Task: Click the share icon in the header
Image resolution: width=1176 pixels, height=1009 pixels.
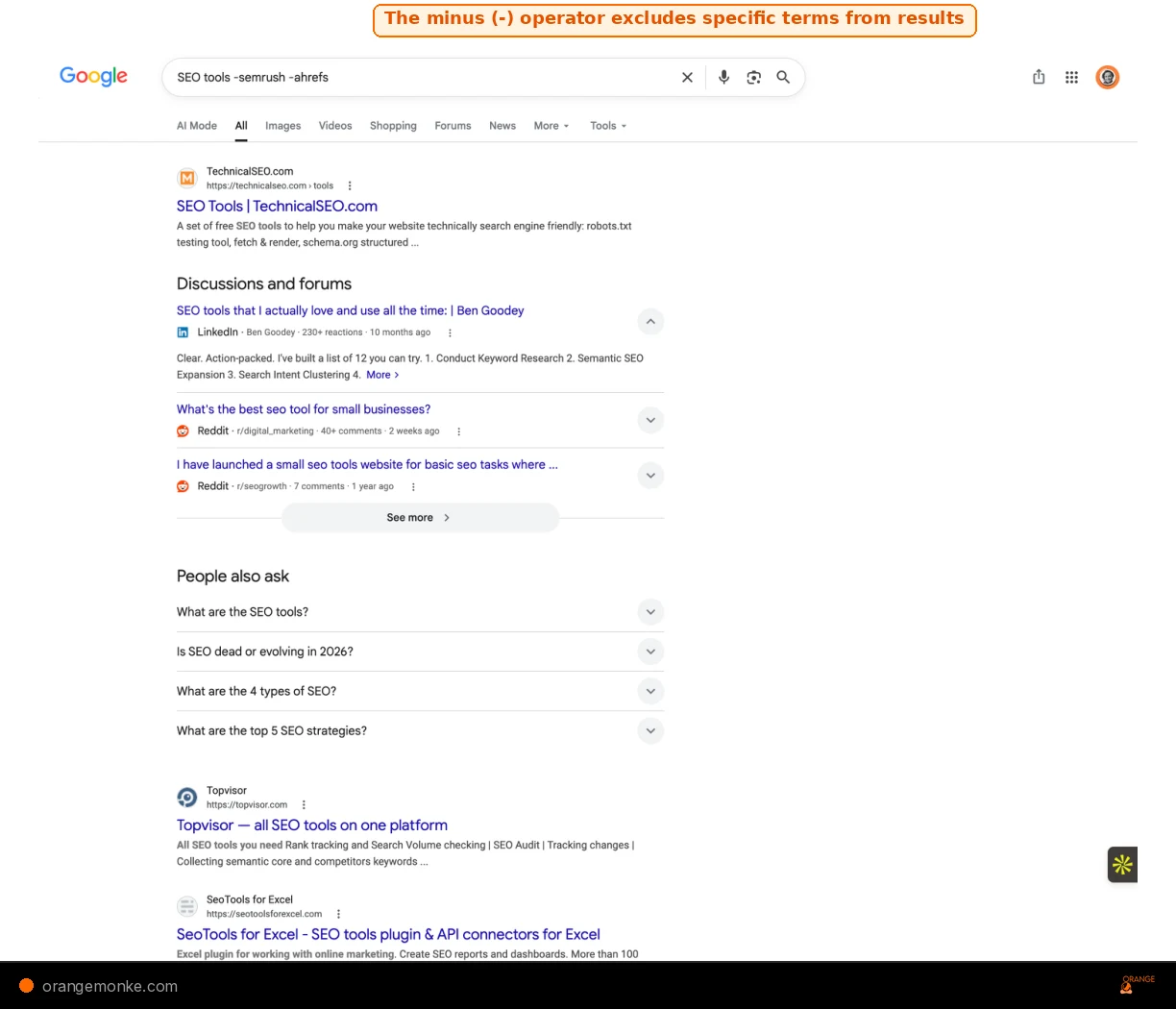Action: pos(1039,77)
